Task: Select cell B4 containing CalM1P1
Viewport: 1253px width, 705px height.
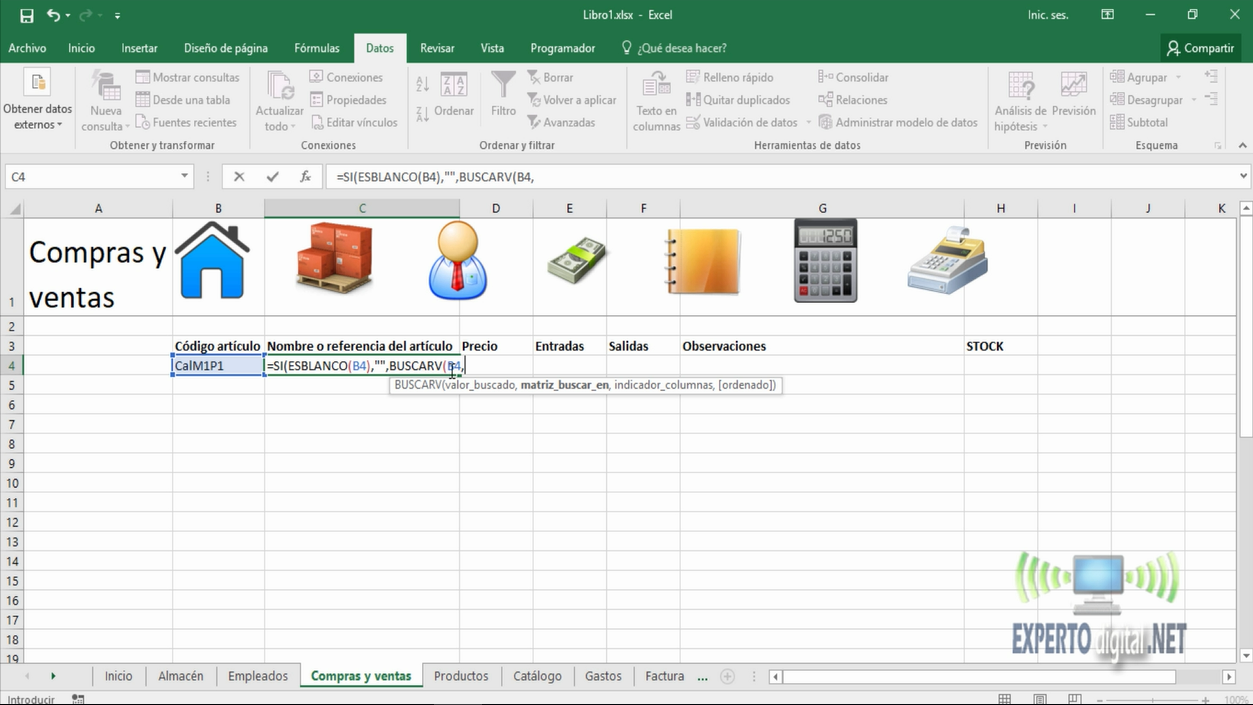Action: [x=218, y=366]
